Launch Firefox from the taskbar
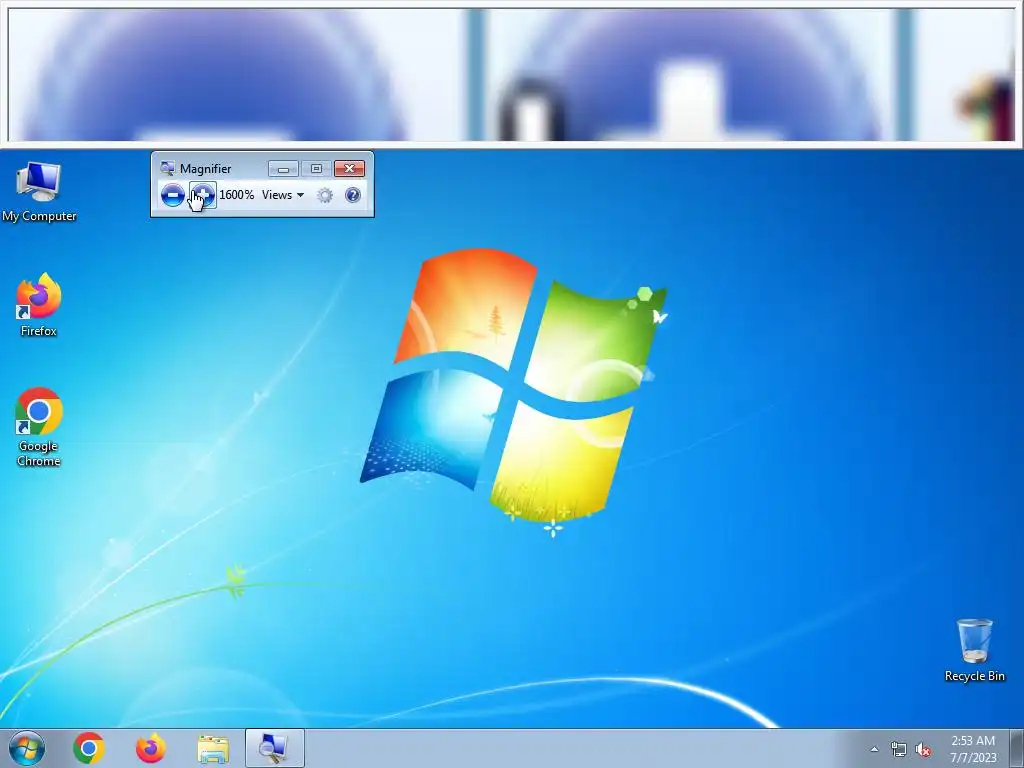The height and width of the screenshot is (768, 1024). point(151,748)
